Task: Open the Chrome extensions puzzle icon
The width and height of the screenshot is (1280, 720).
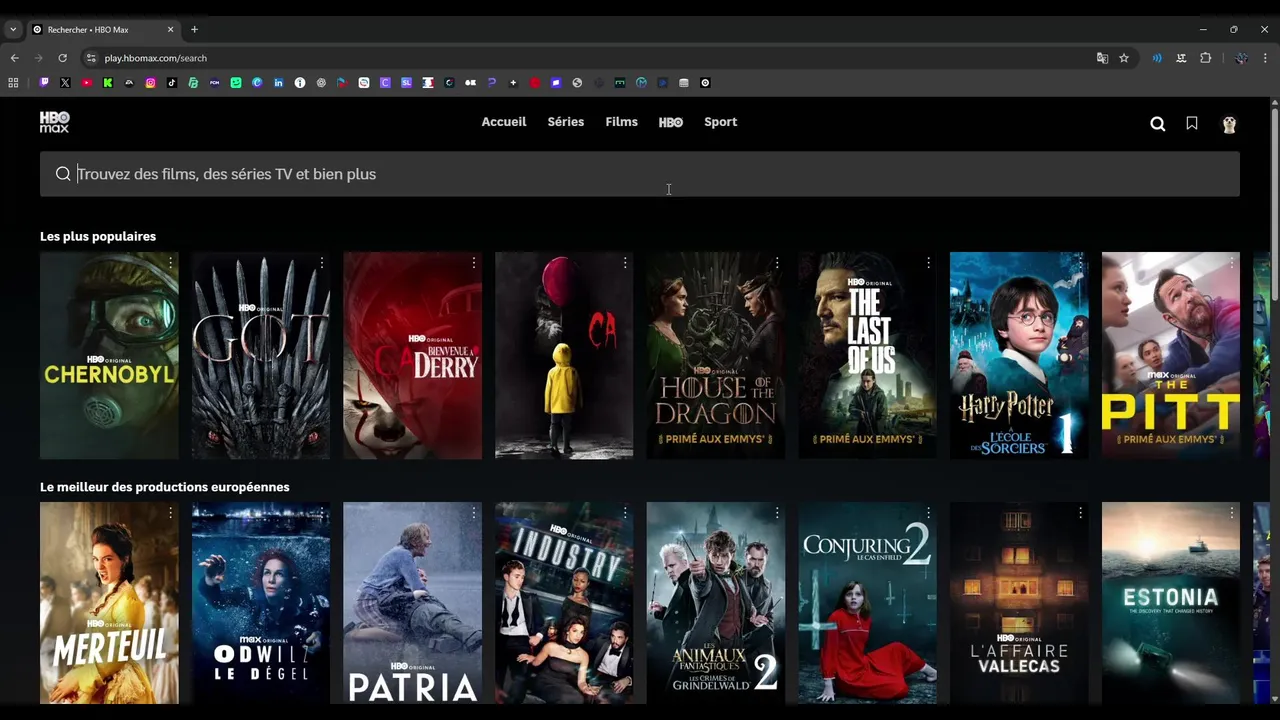Action: coord(1206,58)
